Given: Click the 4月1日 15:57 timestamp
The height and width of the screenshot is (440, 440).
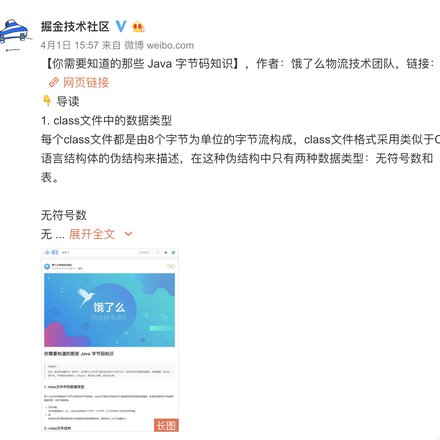Looking at the screenshot, I should click(69, 45).
